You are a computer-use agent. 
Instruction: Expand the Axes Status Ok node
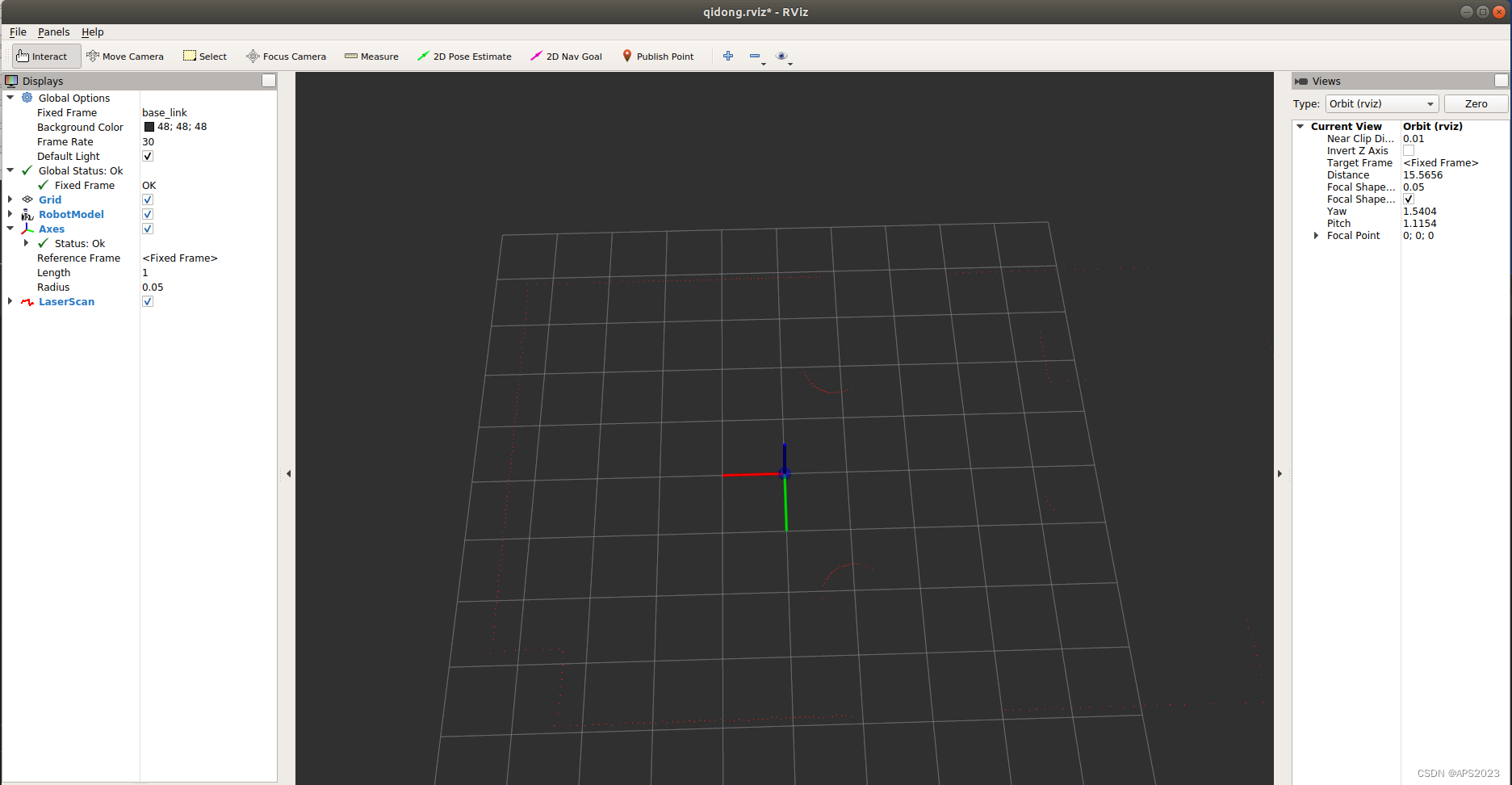pyautogui.click(x=27, y=243)
